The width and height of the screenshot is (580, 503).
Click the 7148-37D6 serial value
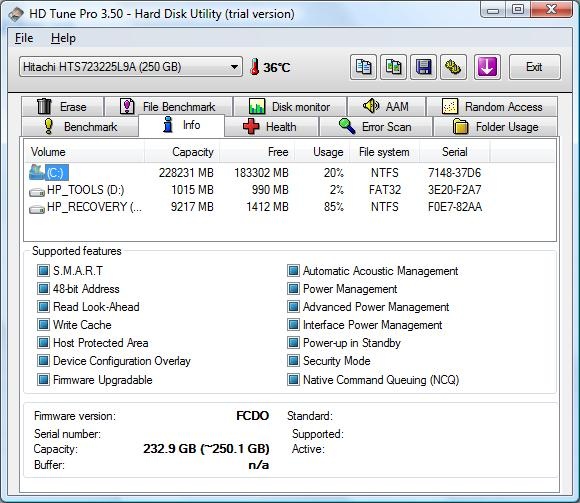coord(455,173)
